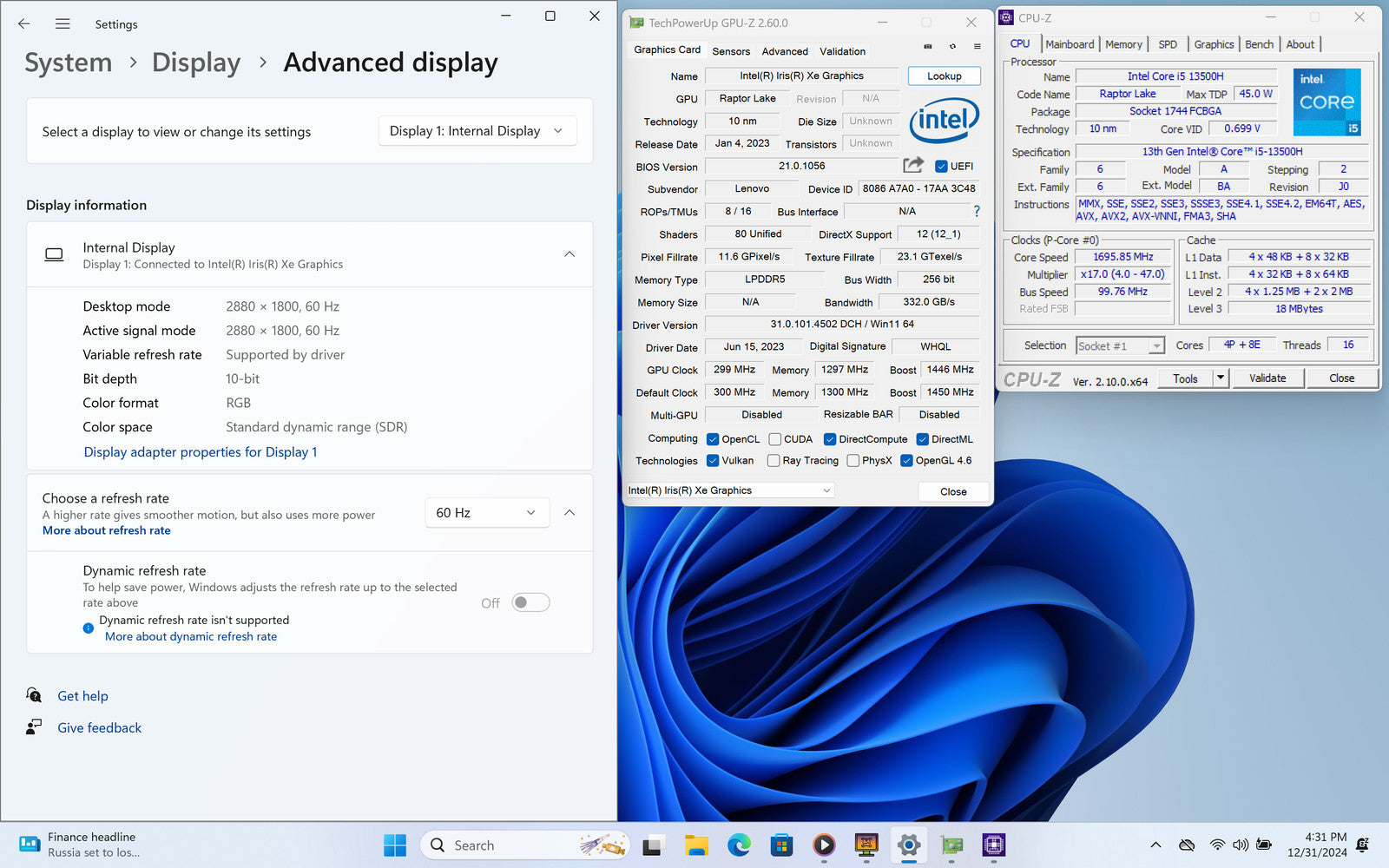Switch to the Advanced tab in GPU-Z
The image size is (1389, 868).
tap(785, 51)
